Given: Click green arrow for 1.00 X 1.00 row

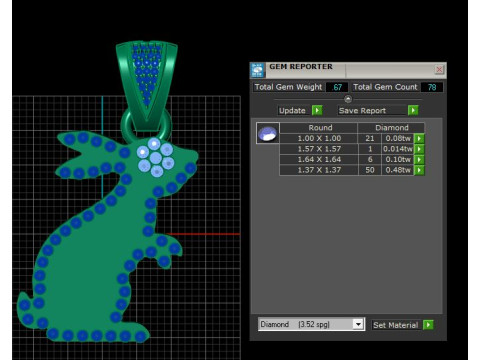Looking at the screenshot, I should (419, 138).
